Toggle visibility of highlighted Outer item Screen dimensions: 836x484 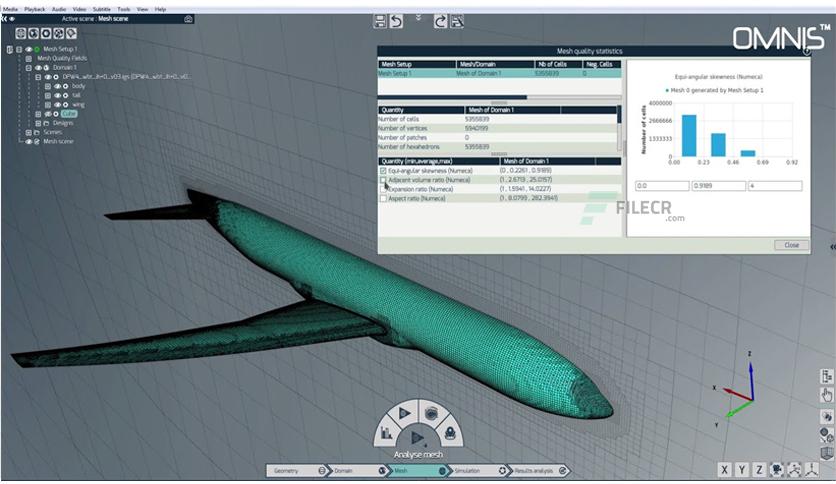click(x=48, y=114)
